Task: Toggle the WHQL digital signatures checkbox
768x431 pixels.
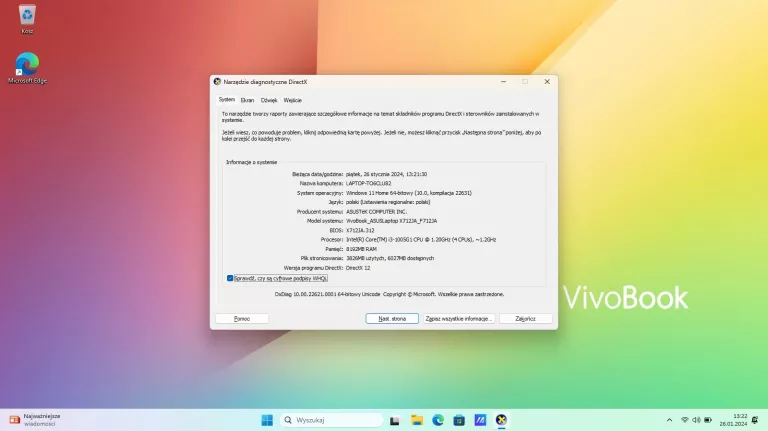Action: pos(230,278)
